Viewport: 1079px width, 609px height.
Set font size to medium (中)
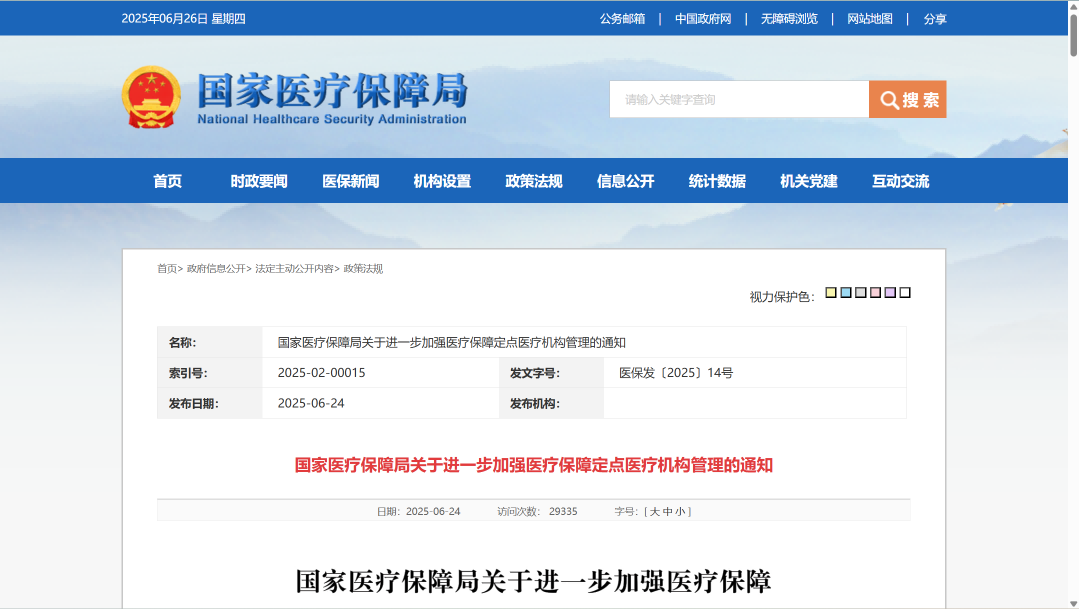[667, 512]
